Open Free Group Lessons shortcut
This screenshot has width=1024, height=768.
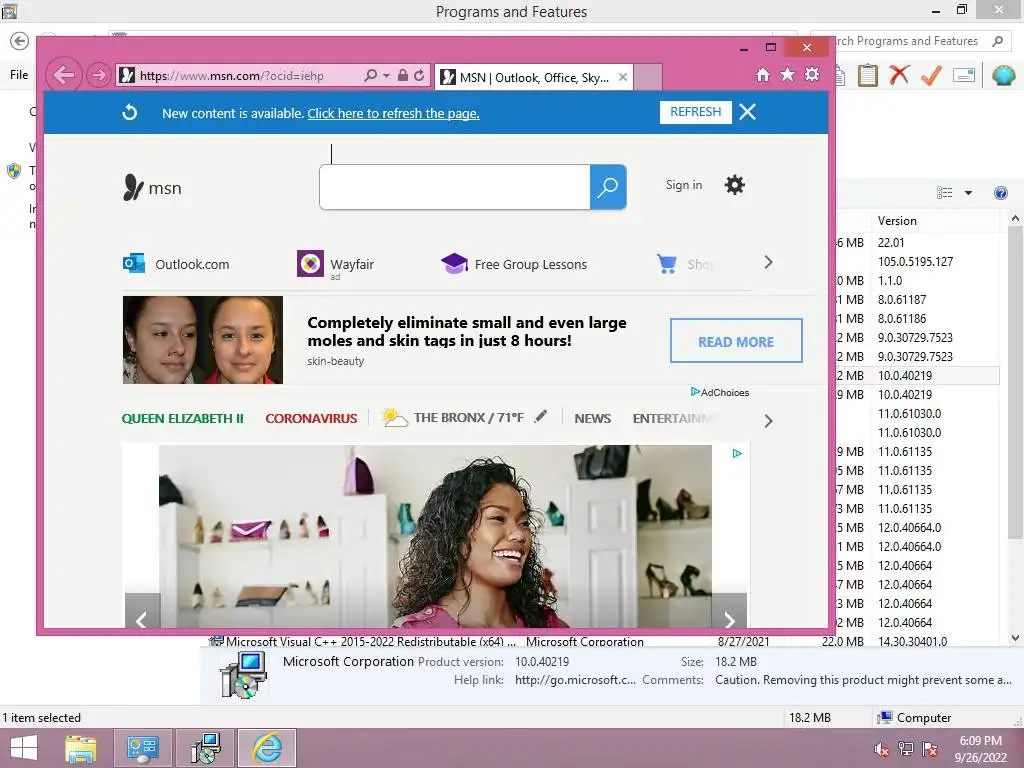514,264
